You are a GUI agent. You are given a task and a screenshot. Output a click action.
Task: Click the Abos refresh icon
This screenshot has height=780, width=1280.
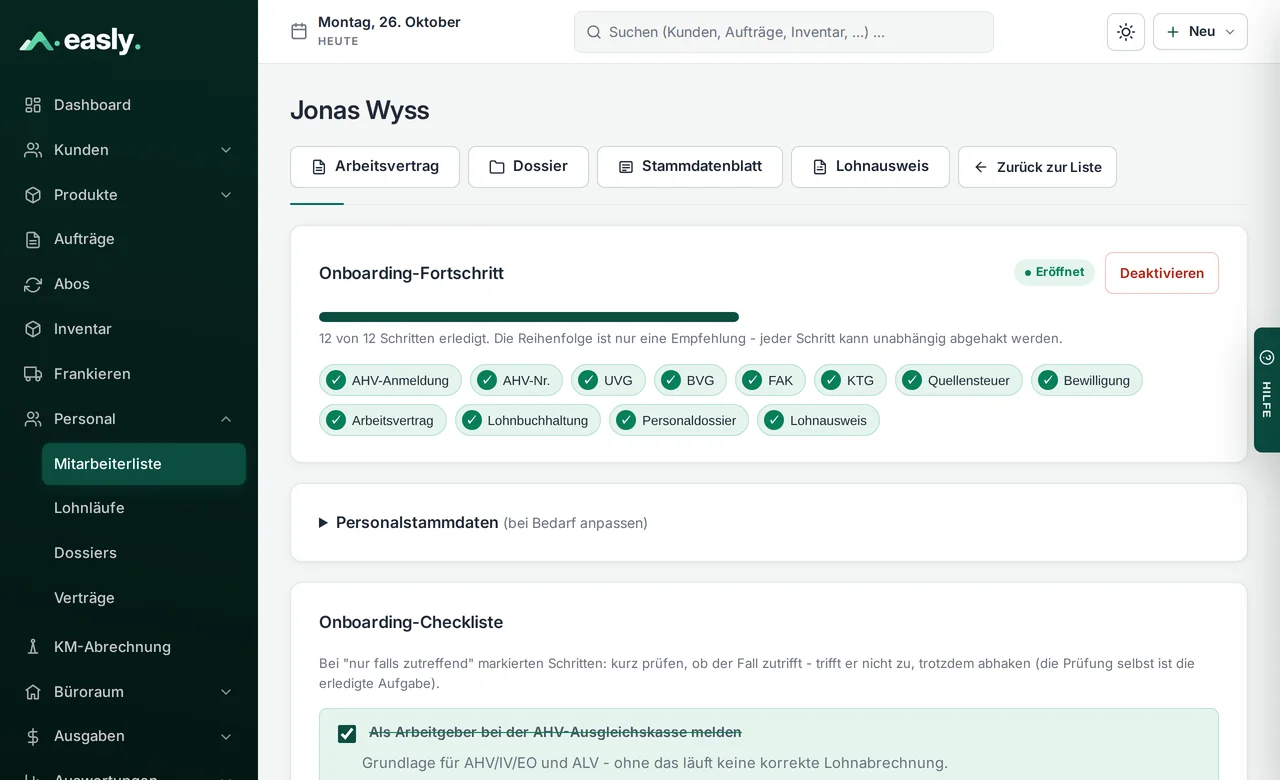pyautogui.click(x=33, y=284)
